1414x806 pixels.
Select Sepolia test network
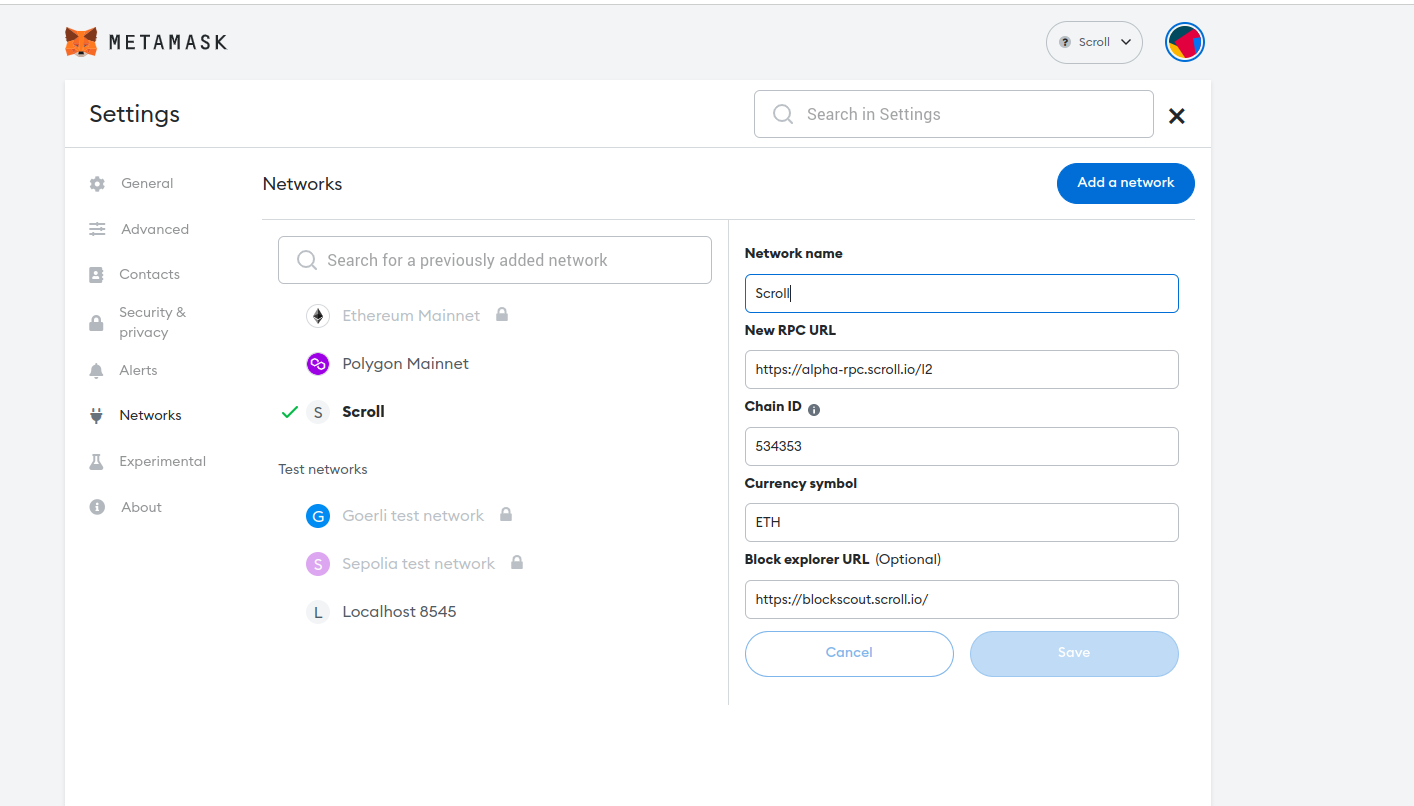coord(418,563)
